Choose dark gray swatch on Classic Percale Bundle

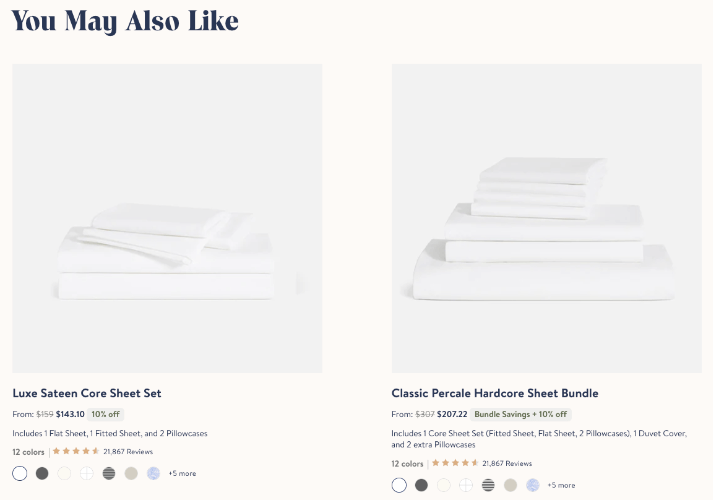[x=421, y=485]
